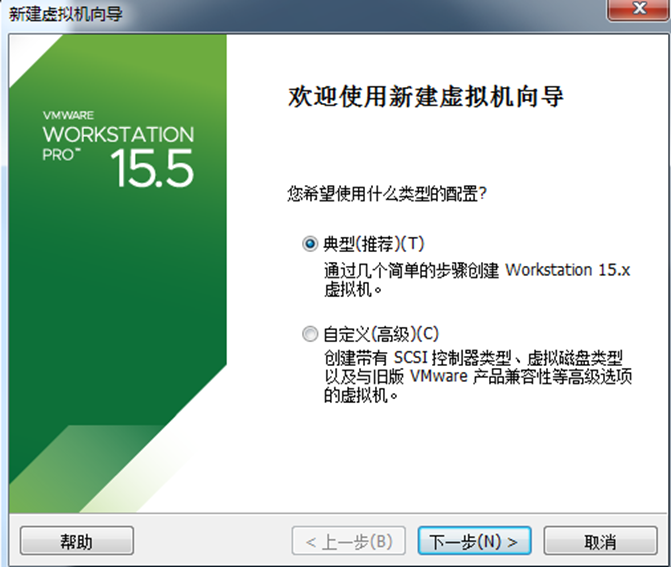Click the VMware Workstation Pro 15.5 logo
Viewport: 671px width, 567px height.
(x=118, y=149)
